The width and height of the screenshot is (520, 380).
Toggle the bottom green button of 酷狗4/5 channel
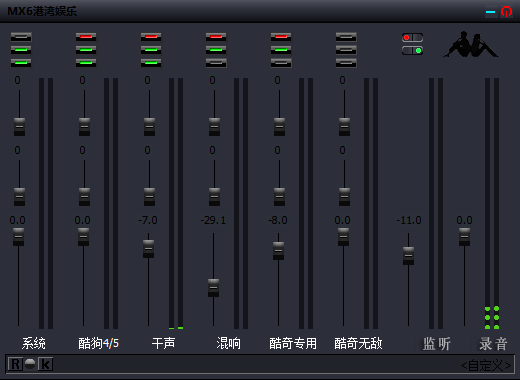[86, 63]
